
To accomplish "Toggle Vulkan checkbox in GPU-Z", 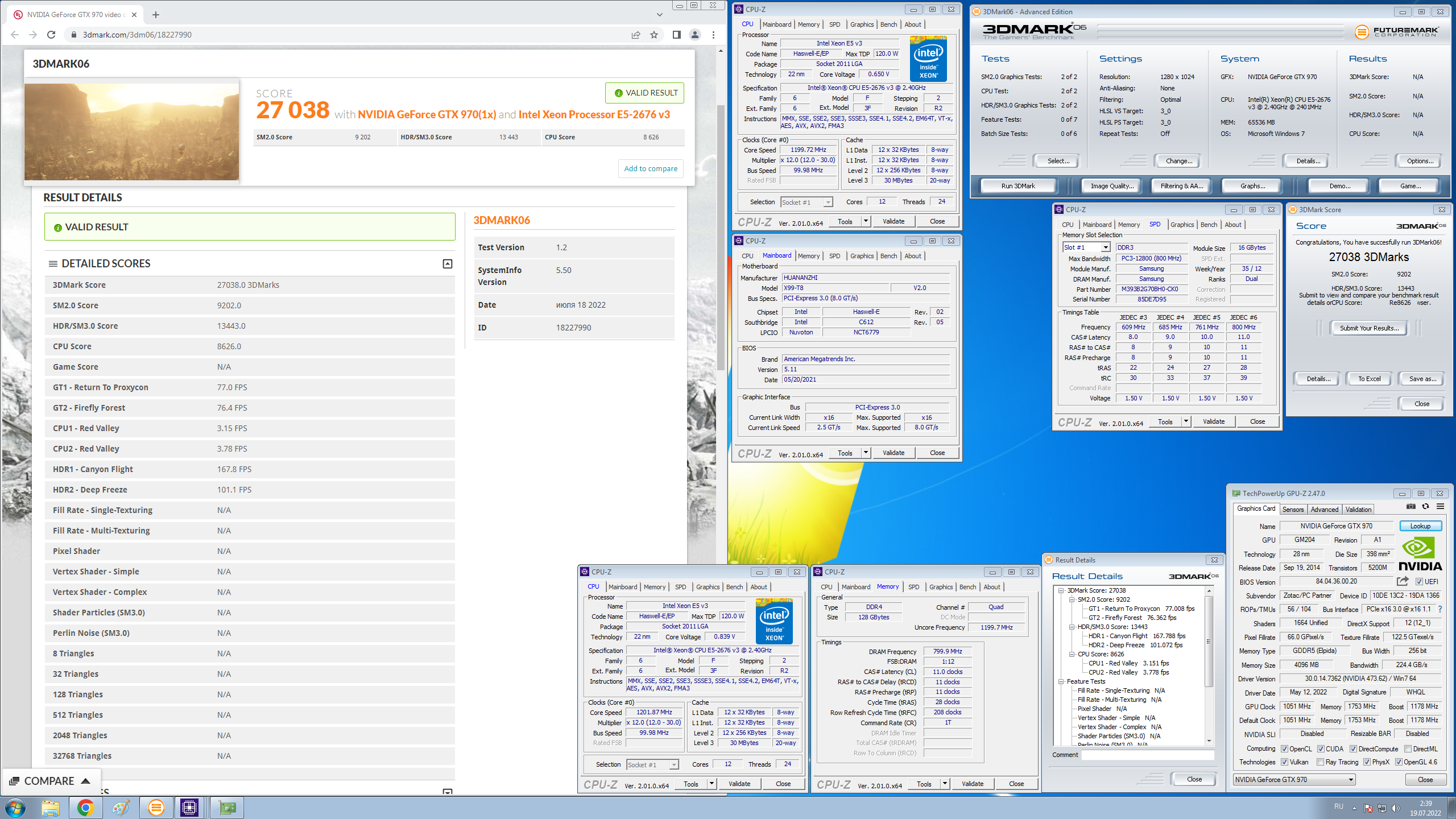I will pos(1284,762).
